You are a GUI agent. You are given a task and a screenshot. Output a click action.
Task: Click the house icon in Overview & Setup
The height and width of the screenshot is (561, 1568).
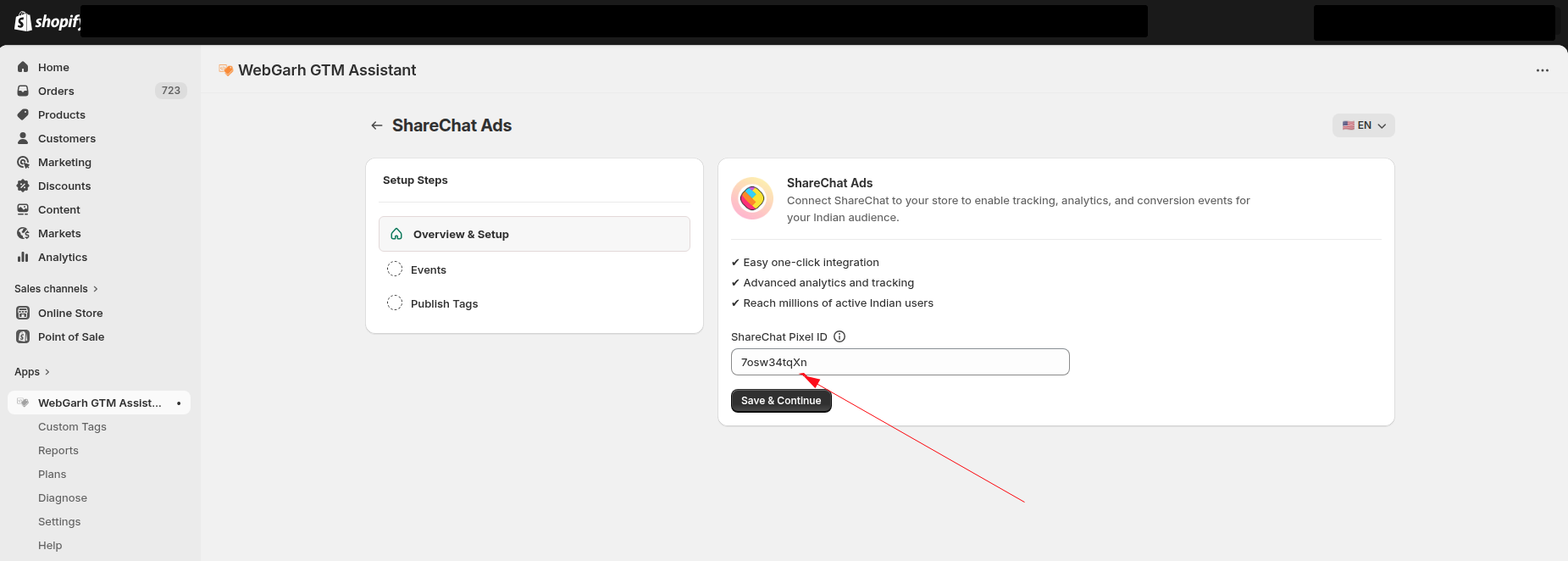click(x=396, y=234)
